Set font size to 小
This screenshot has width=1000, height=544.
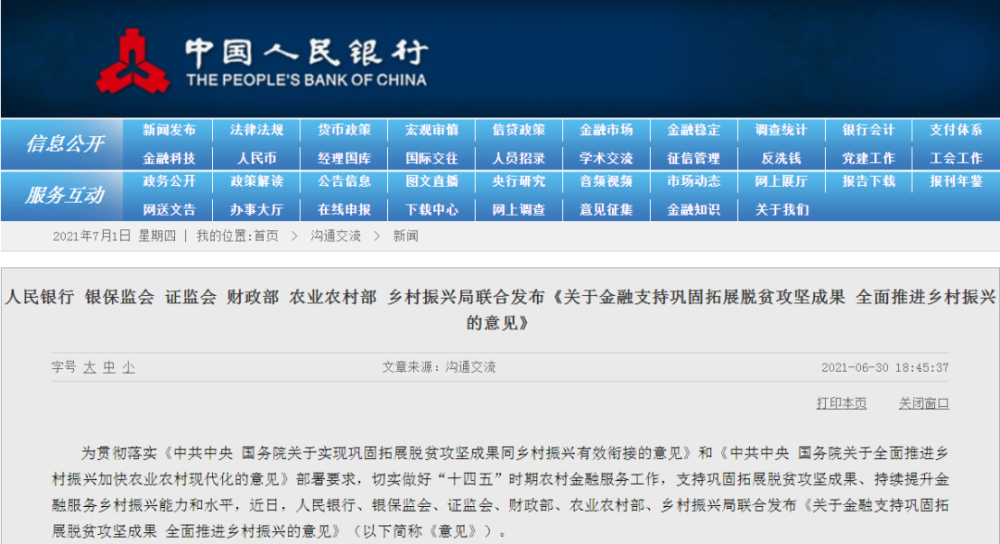(x=128, y=368)
